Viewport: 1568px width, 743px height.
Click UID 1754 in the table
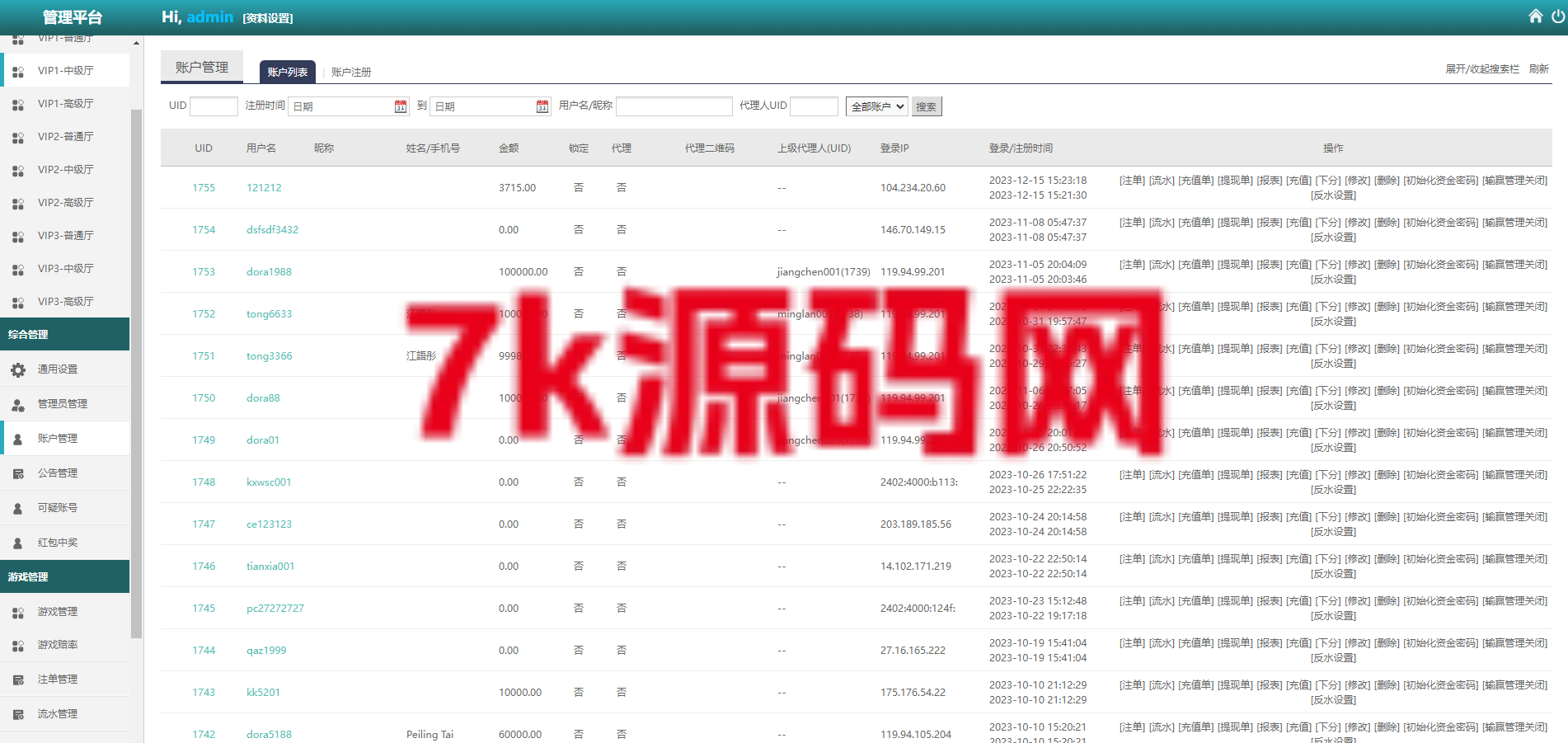[204, 230]
